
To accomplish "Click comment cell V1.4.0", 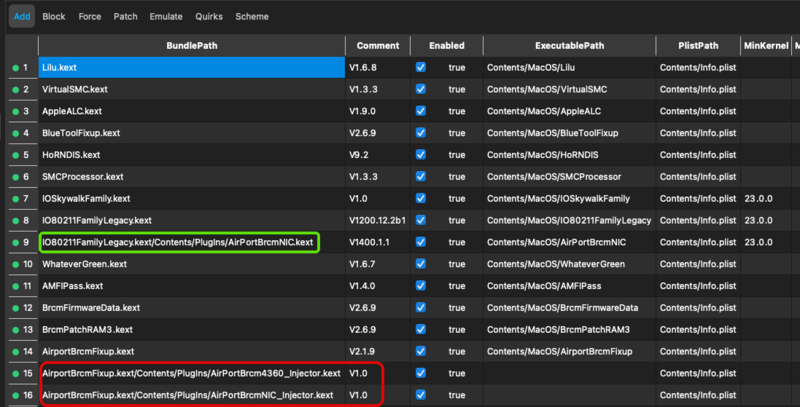I will (x=378, y=286).
